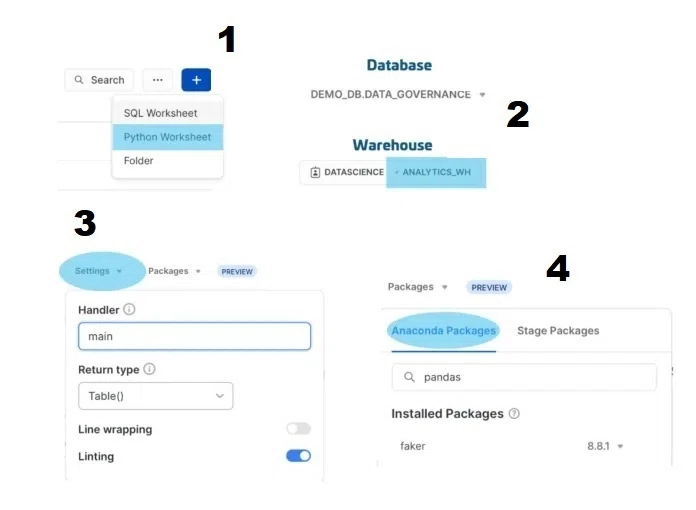Click the faker package name
Viewport: 696px width, 510px height.
[x=412, y=446]
